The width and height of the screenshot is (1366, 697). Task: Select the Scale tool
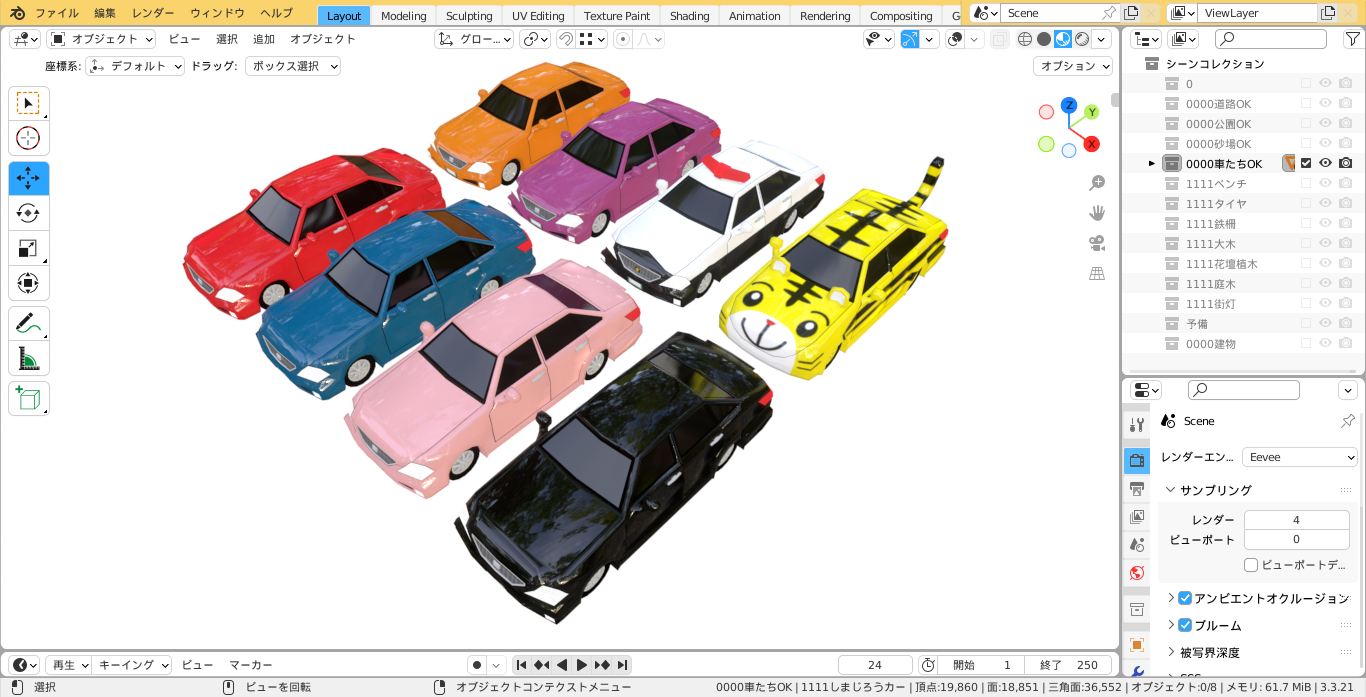pos(29,248)
